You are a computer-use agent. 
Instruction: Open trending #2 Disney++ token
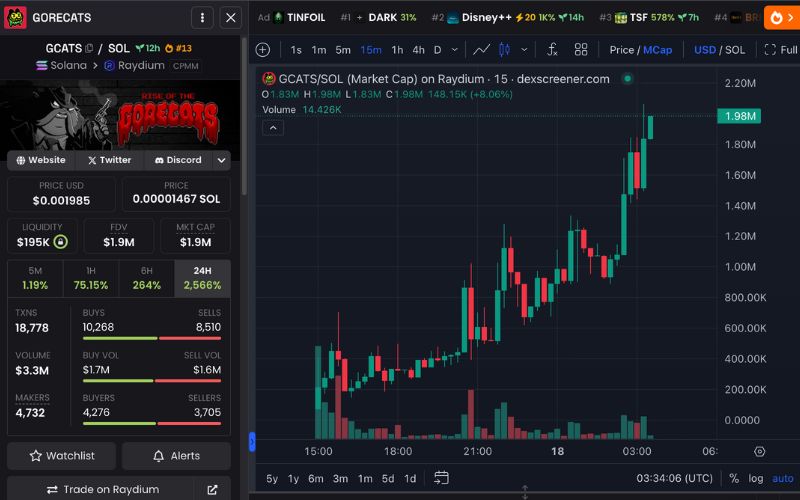click(508, 18)
